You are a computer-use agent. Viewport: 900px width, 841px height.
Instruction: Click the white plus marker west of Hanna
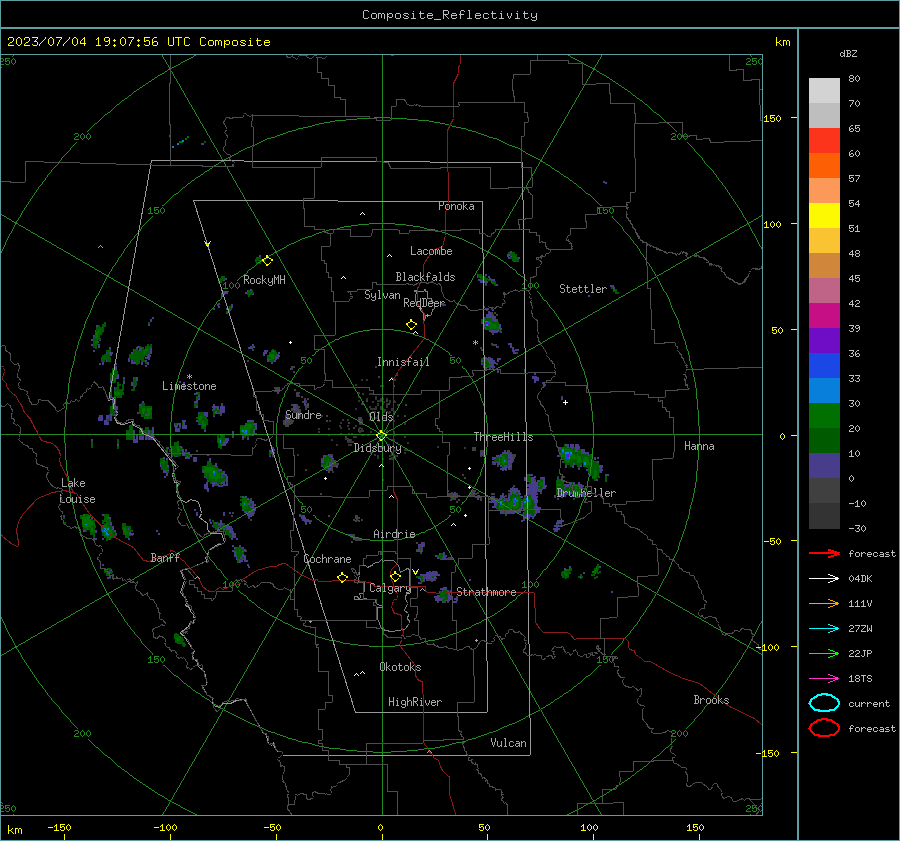click(x=565, y=402)
